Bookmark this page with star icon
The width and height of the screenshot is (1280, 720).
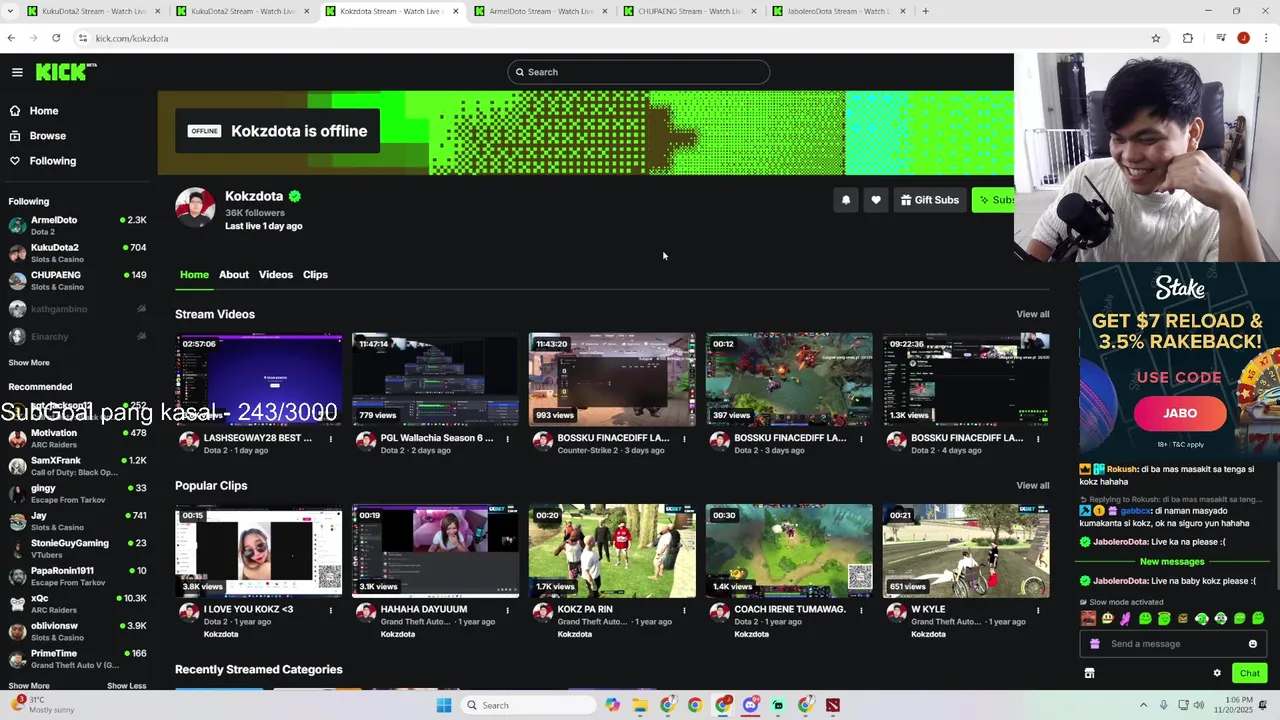1156,38
